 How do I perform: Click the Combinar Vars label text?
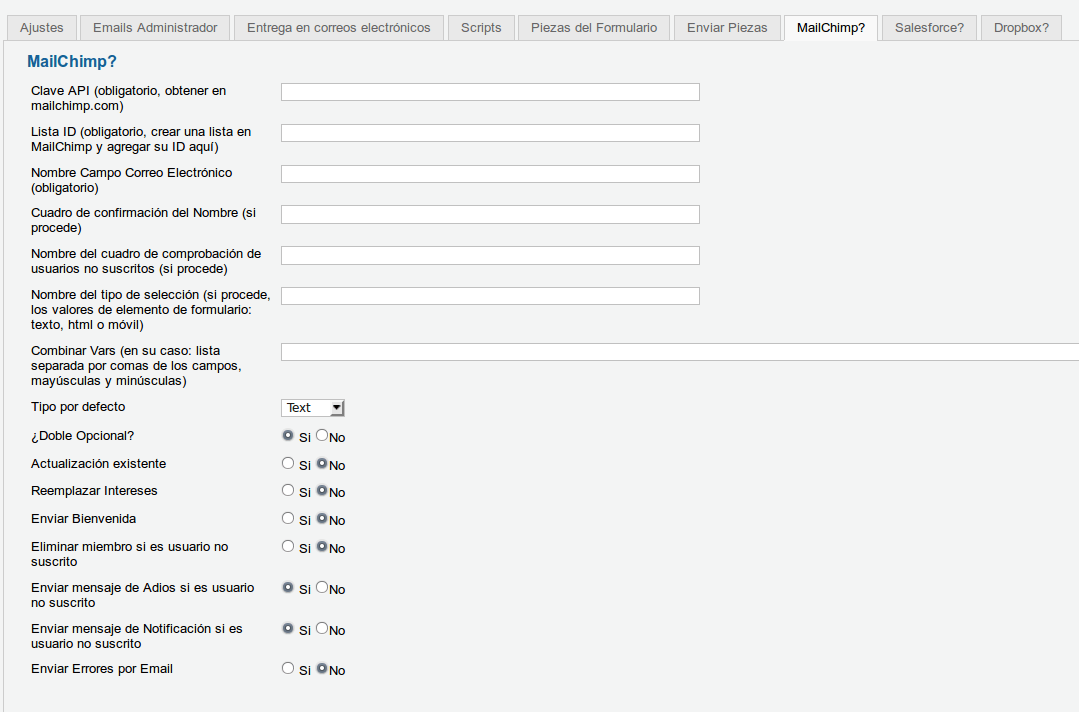coord(136,366)
